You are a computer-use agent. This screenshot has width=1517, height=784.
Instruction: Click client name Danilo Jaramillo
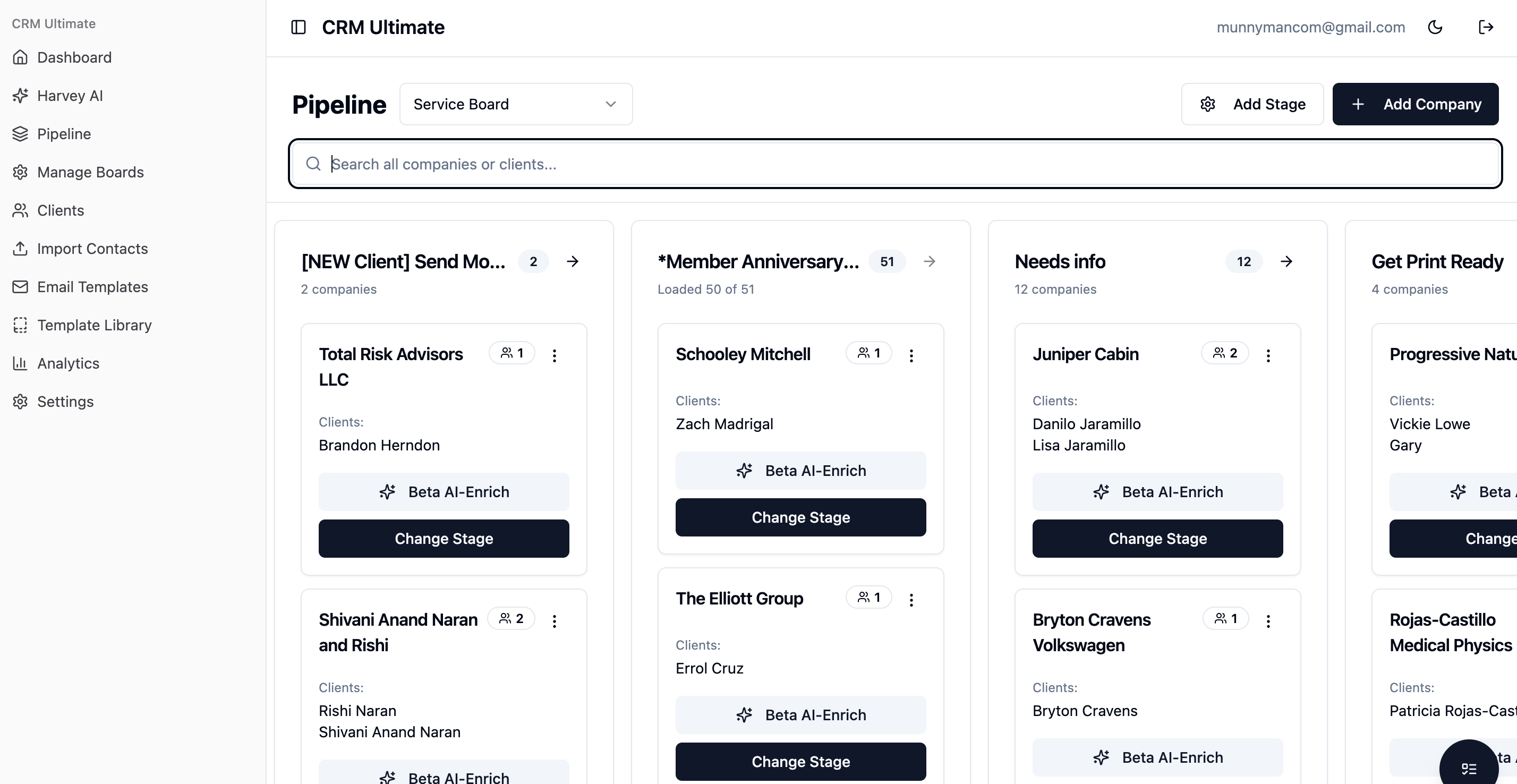coord(1087,424)
